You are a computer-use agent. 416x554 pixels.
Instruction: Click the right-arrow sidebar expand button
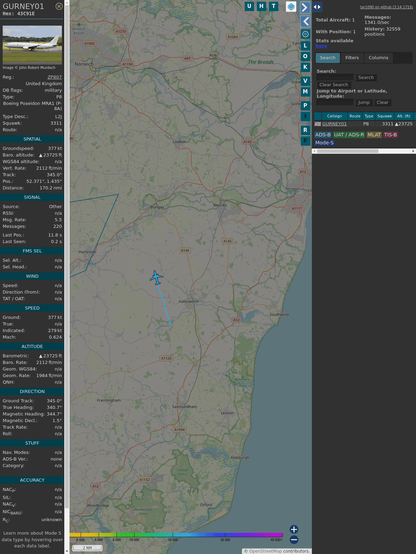click(x=305, y=7)
